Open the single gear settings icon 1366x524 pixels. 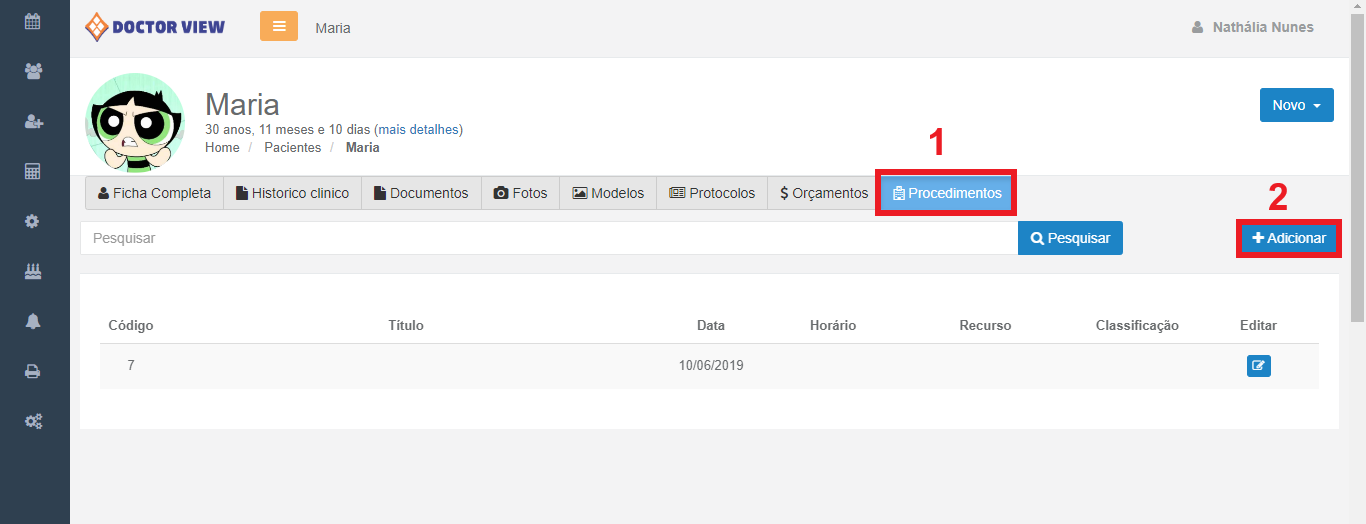pos(33,221)
